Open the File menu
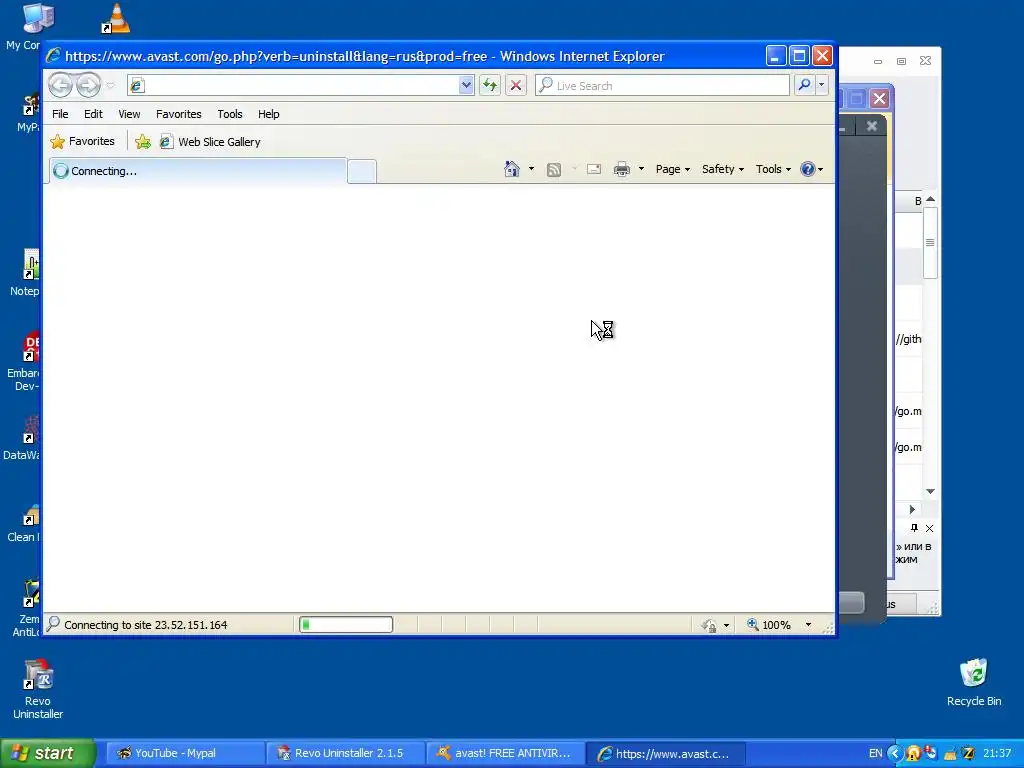This screenshot has height=768, width=1024. (x=60, y=114)
